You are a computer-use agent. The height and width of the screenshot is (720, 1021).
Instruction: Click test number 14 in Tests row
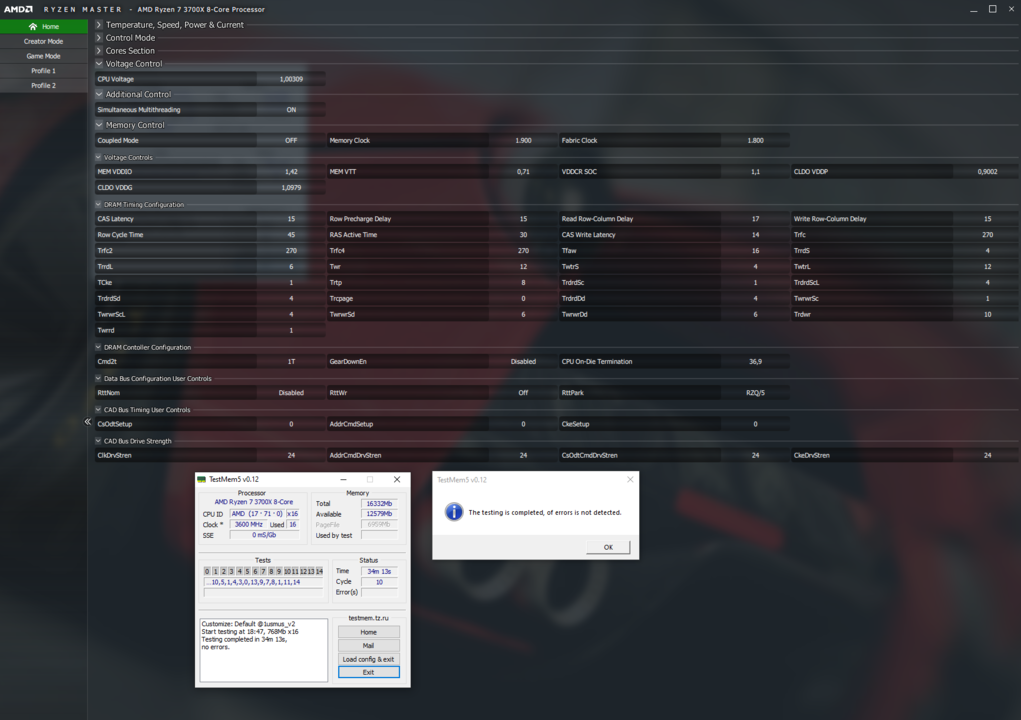[319, 572]
